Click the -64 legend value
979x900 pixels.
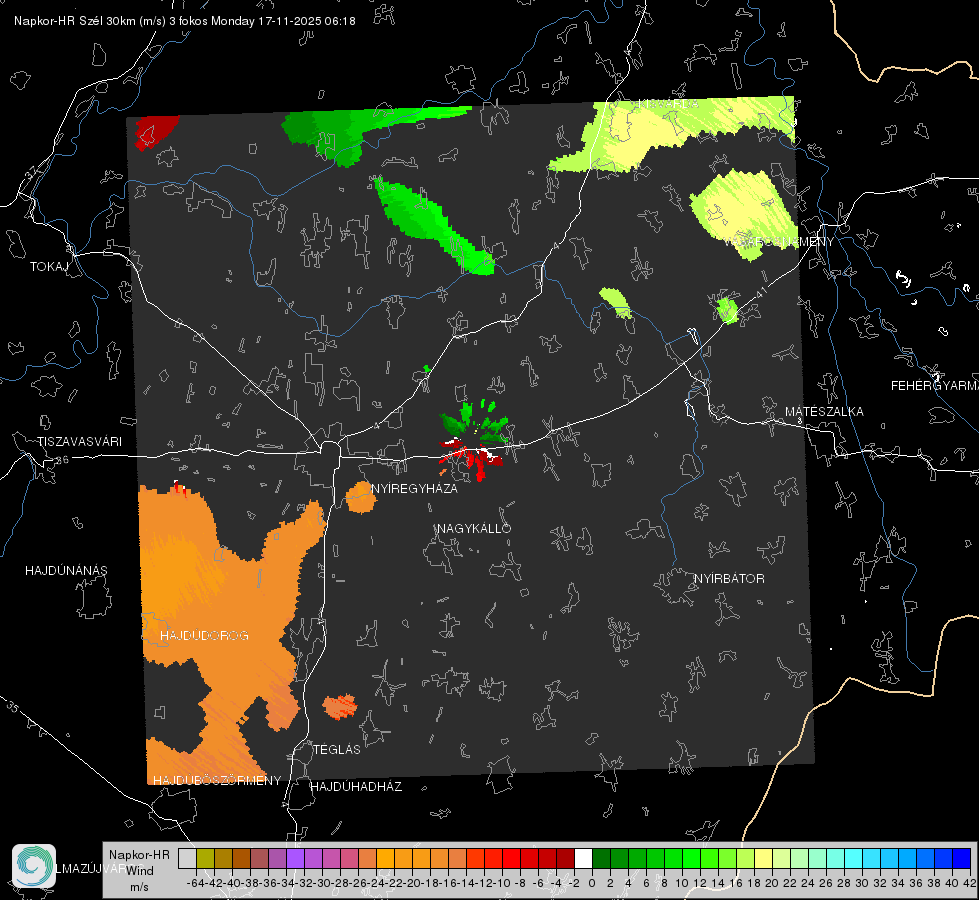coord(196,883)
